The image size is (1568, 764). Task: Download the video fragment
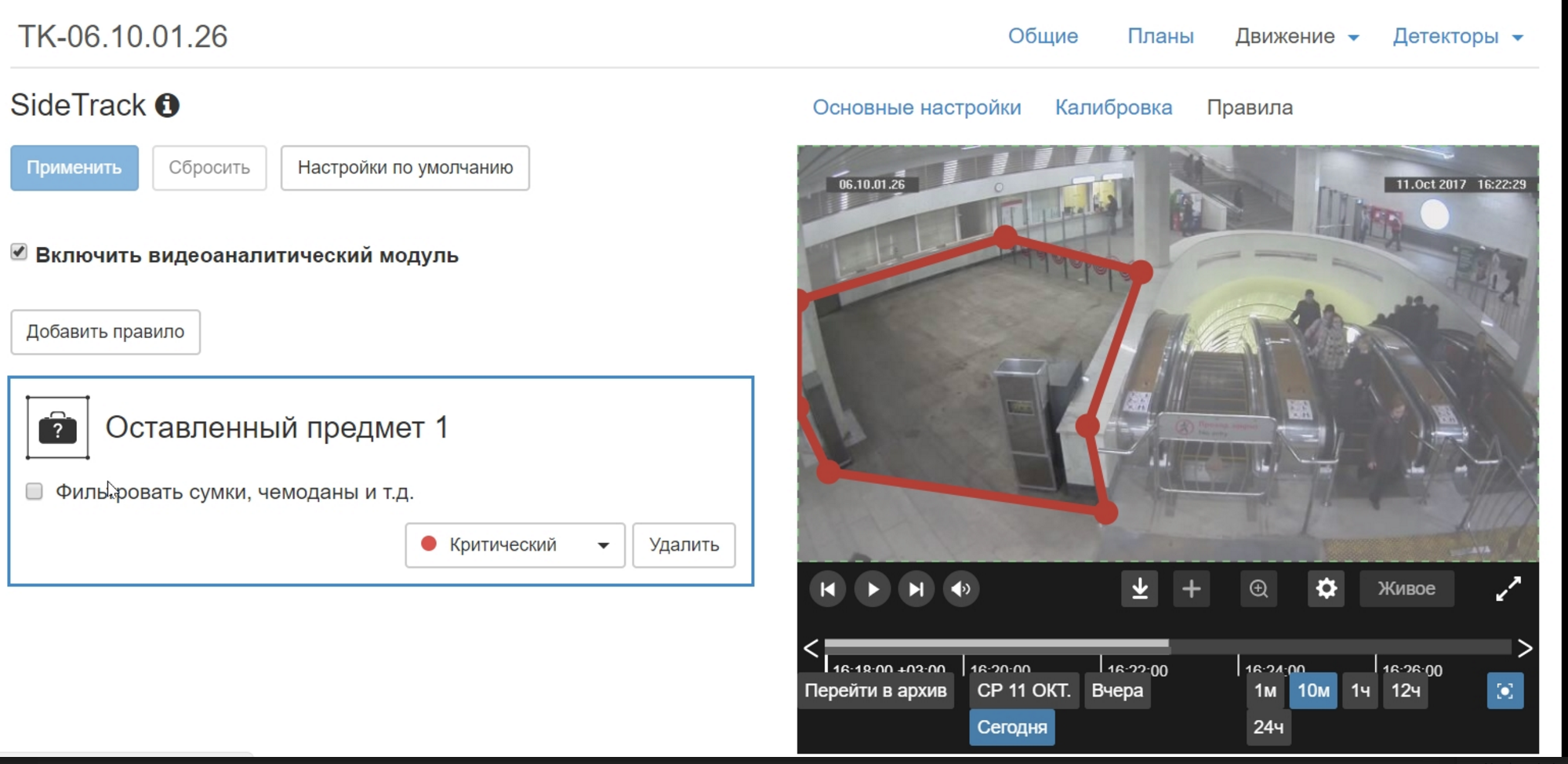(x=1140, y=589)
